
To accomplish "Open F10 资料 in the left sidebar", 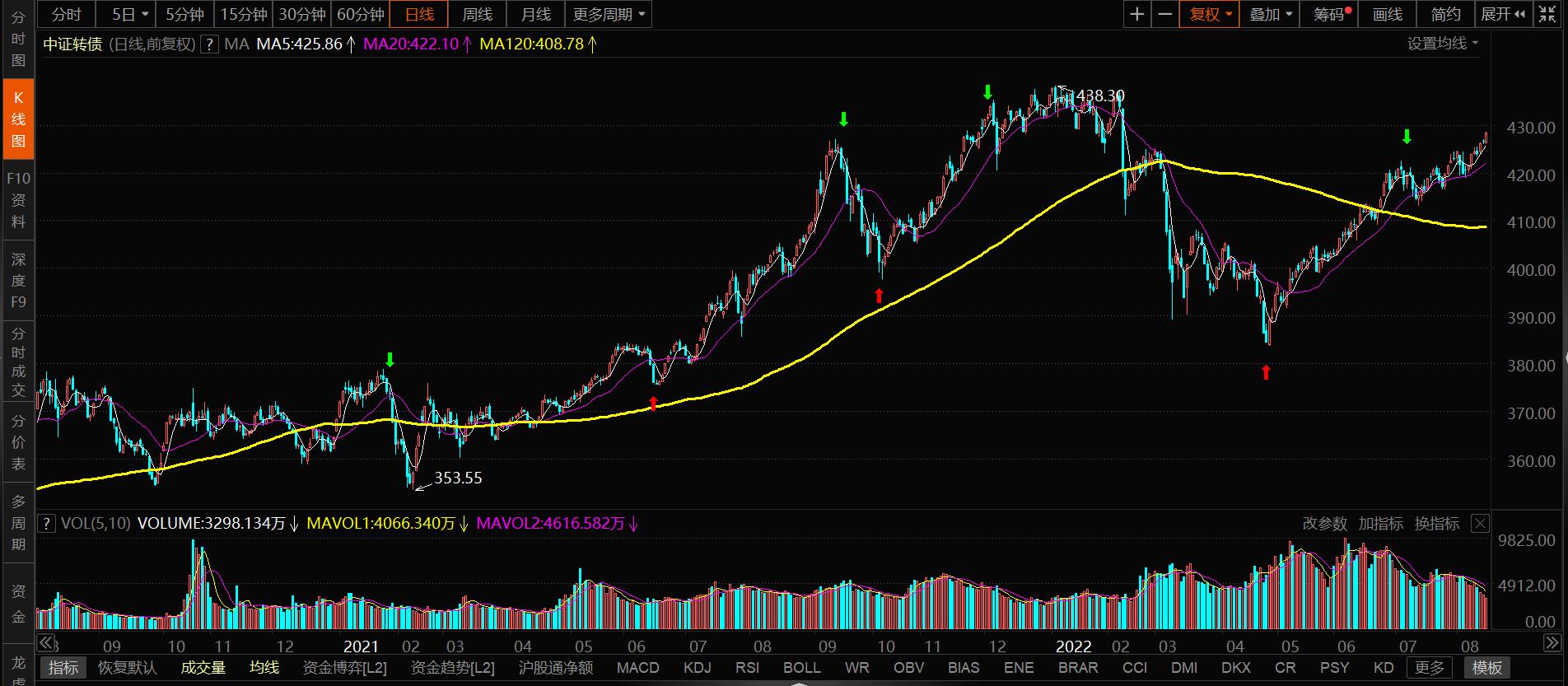I will coord(18,200).
